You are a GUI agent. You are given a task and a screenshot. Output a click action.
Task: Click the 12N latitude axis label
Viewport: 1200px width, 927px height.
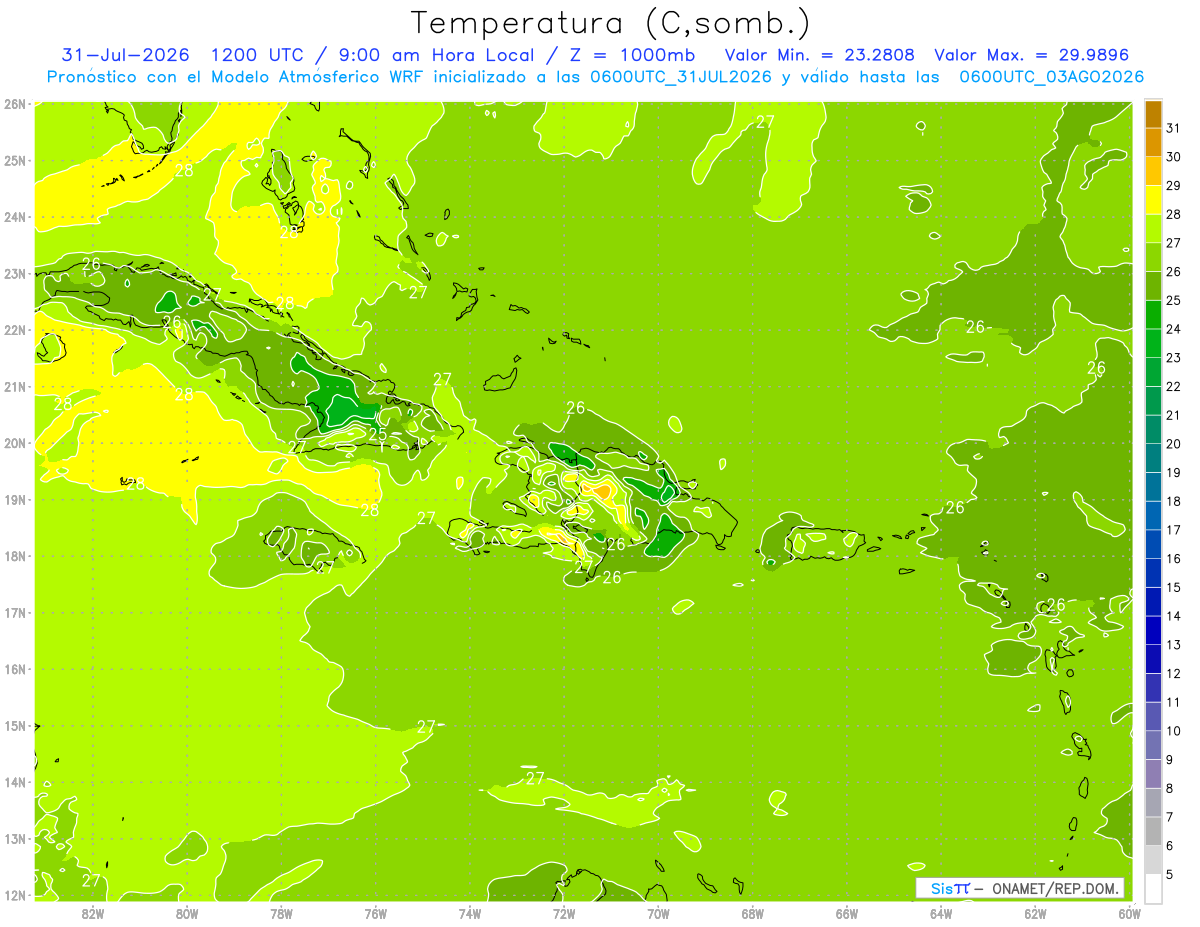tap(14, 895)
